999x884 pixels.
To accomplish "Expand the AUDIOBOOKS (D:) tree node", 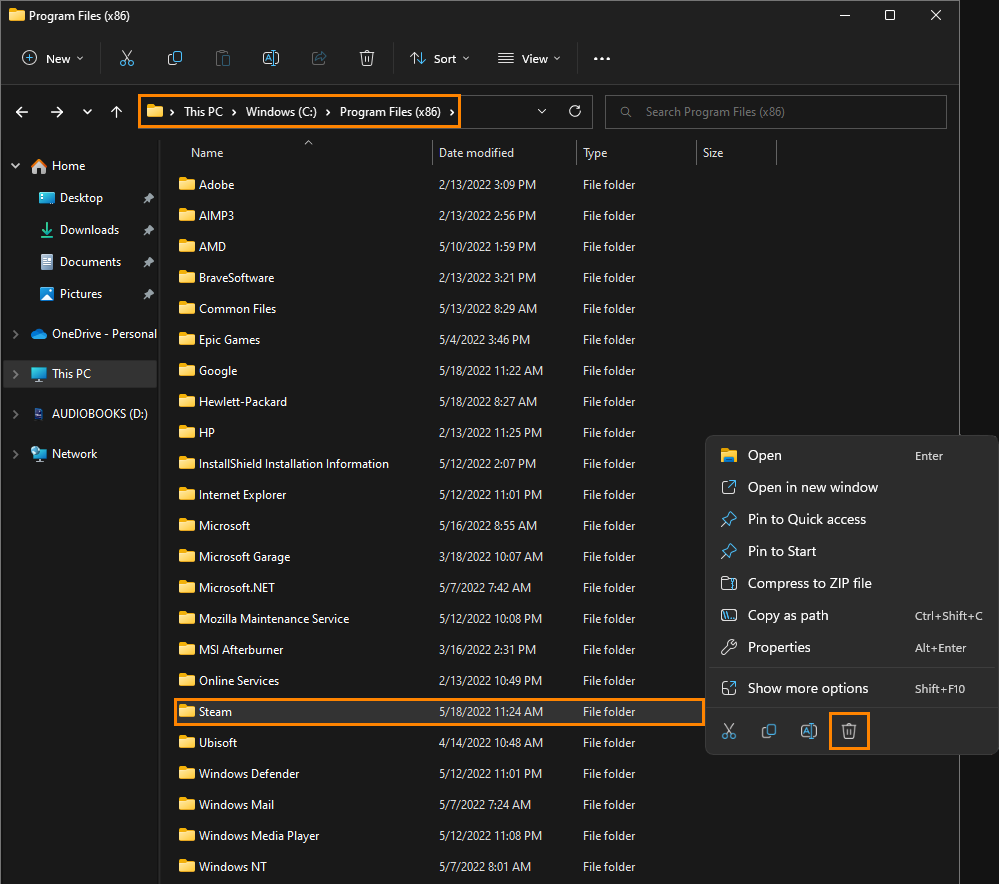I will coord(15,414).
